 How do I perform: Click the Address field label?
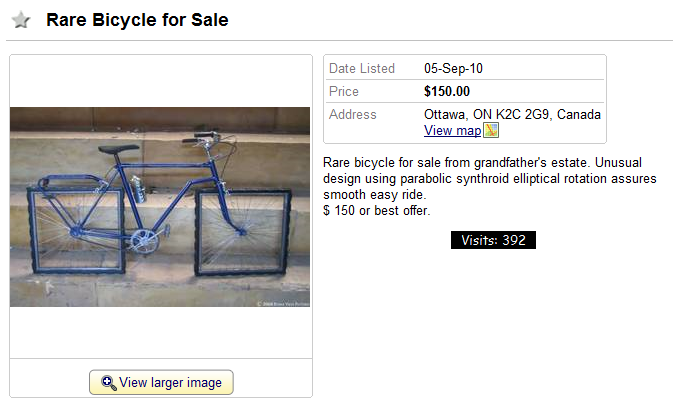(x=353, y=115)
